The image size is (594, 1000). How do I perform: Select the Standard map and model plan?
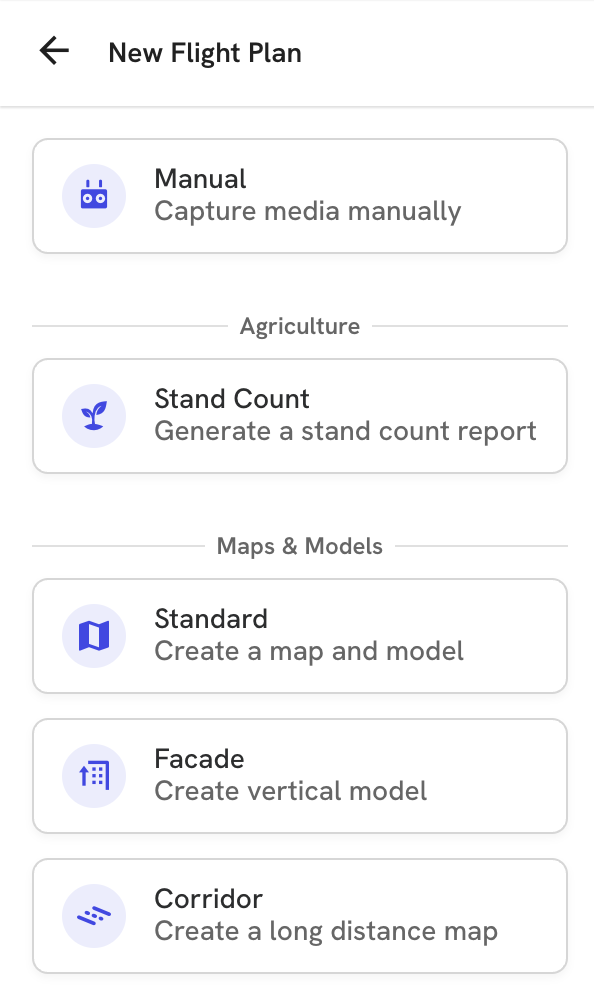point(300,636)
